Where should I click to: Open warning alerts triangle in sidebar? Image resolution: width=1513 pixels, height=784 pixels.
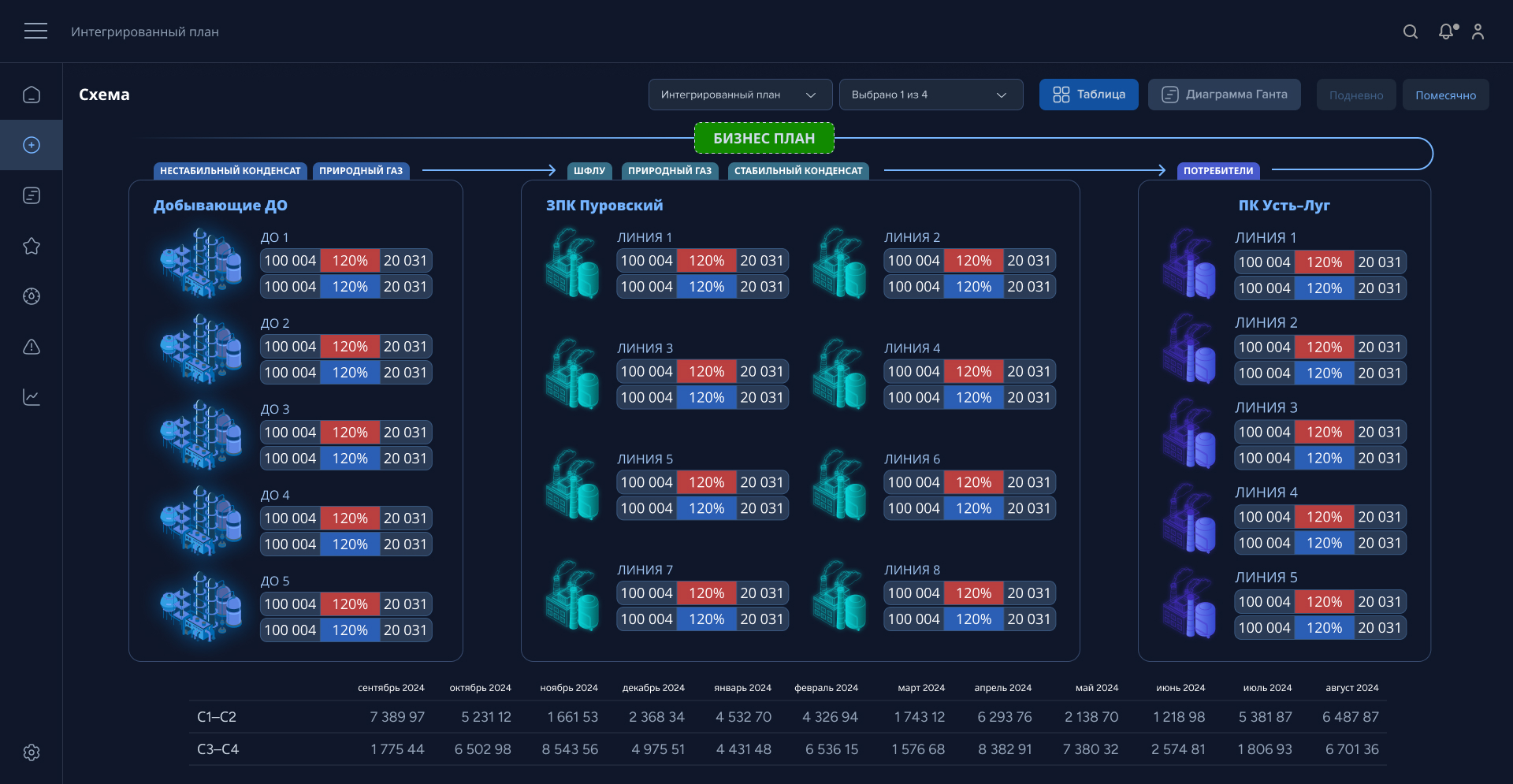click(x=32, y=347)
